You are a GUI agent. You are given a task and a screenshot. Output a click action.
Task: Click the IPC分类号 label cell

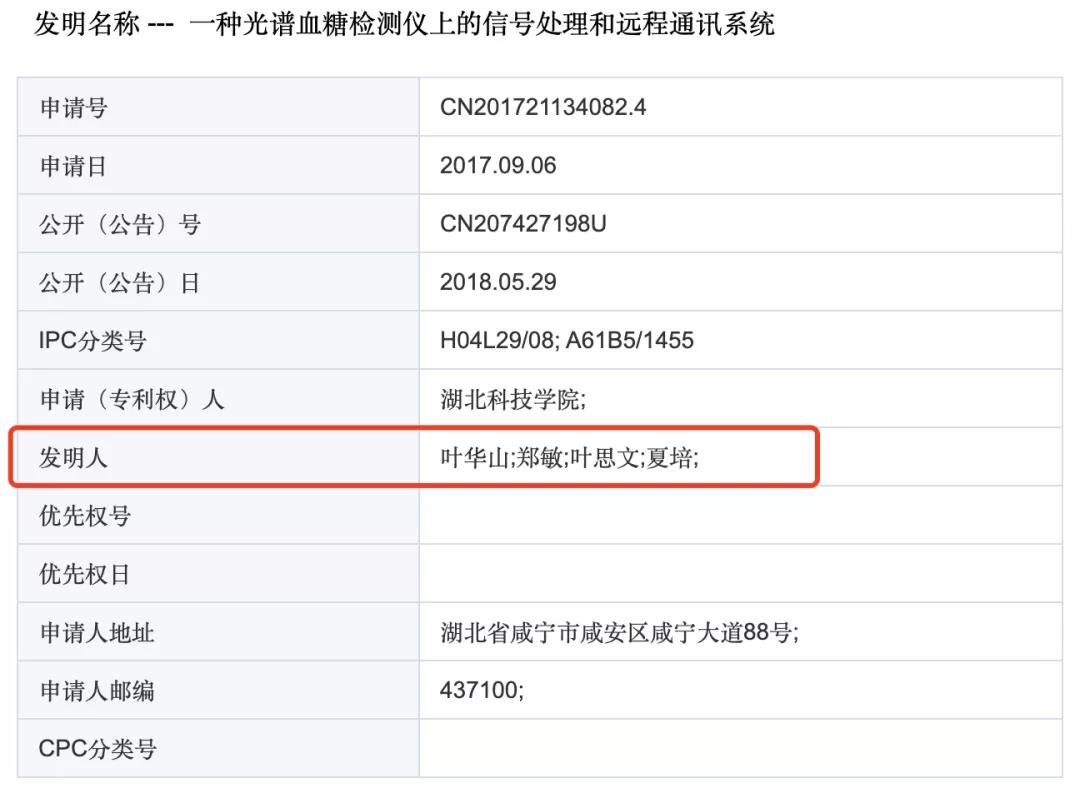[92, 341]
